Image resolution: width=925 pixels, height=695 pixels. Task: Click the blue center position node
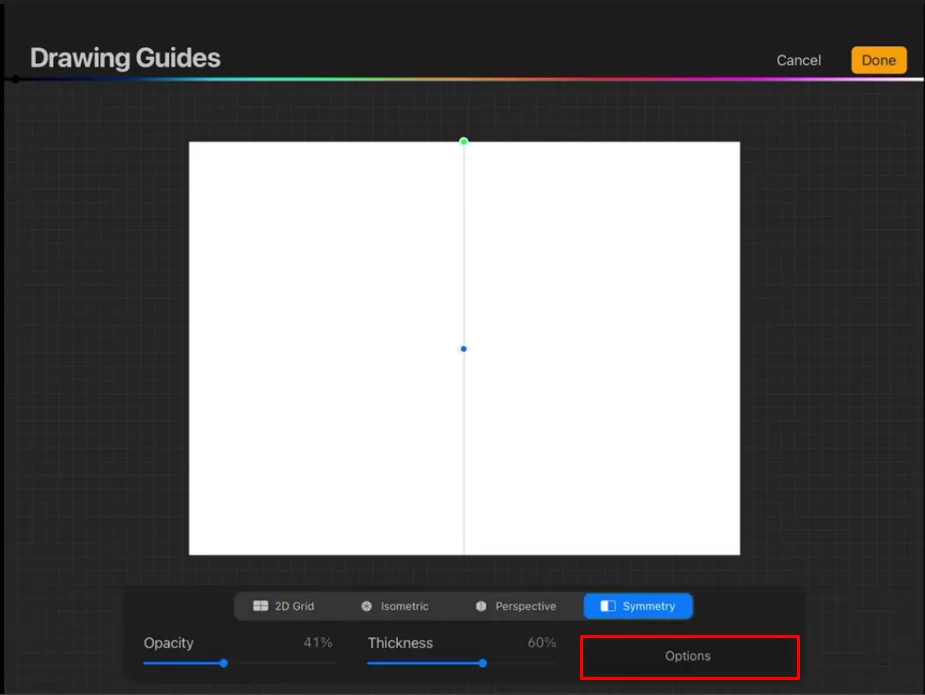point(464,349)
